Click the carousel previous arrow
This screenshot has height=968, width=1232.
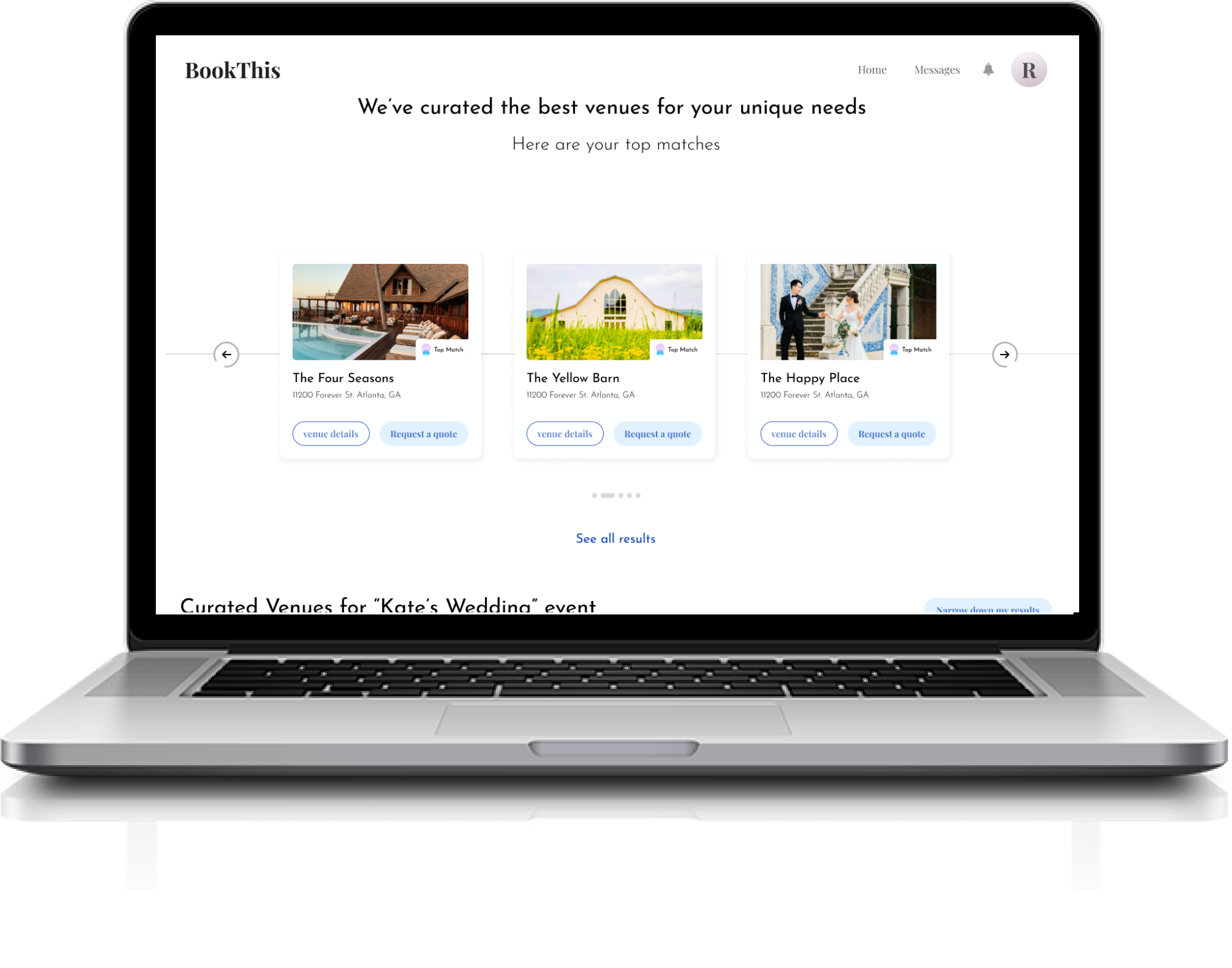coord(227,355)
